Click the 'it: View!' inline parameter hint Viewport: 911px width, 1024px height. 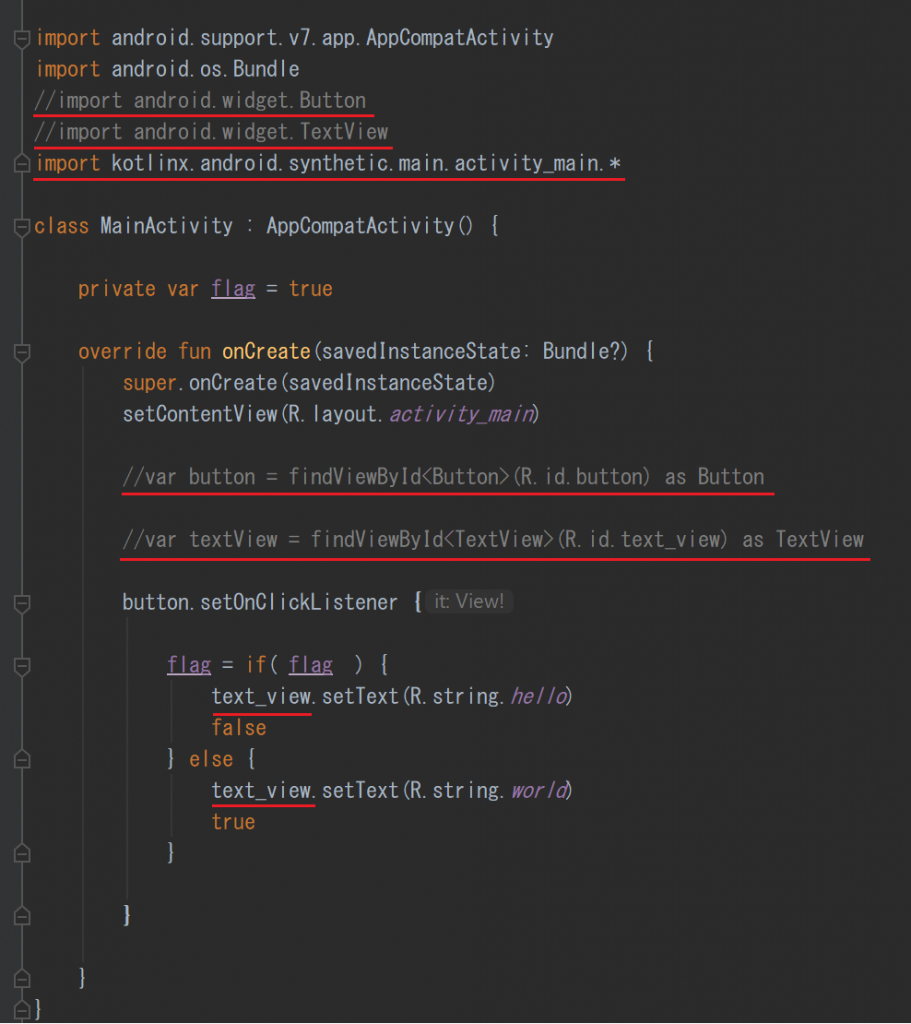coord(468,601)
